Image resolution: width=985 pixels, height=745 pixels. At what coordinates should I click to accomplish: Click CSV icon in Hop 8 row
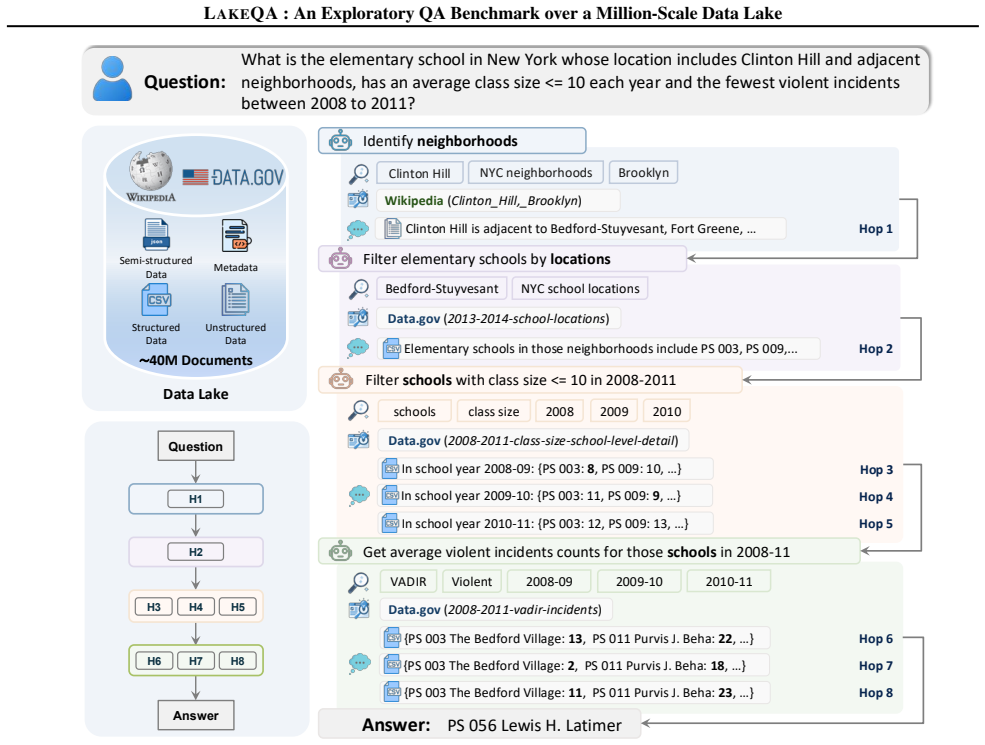pos(393,692)
